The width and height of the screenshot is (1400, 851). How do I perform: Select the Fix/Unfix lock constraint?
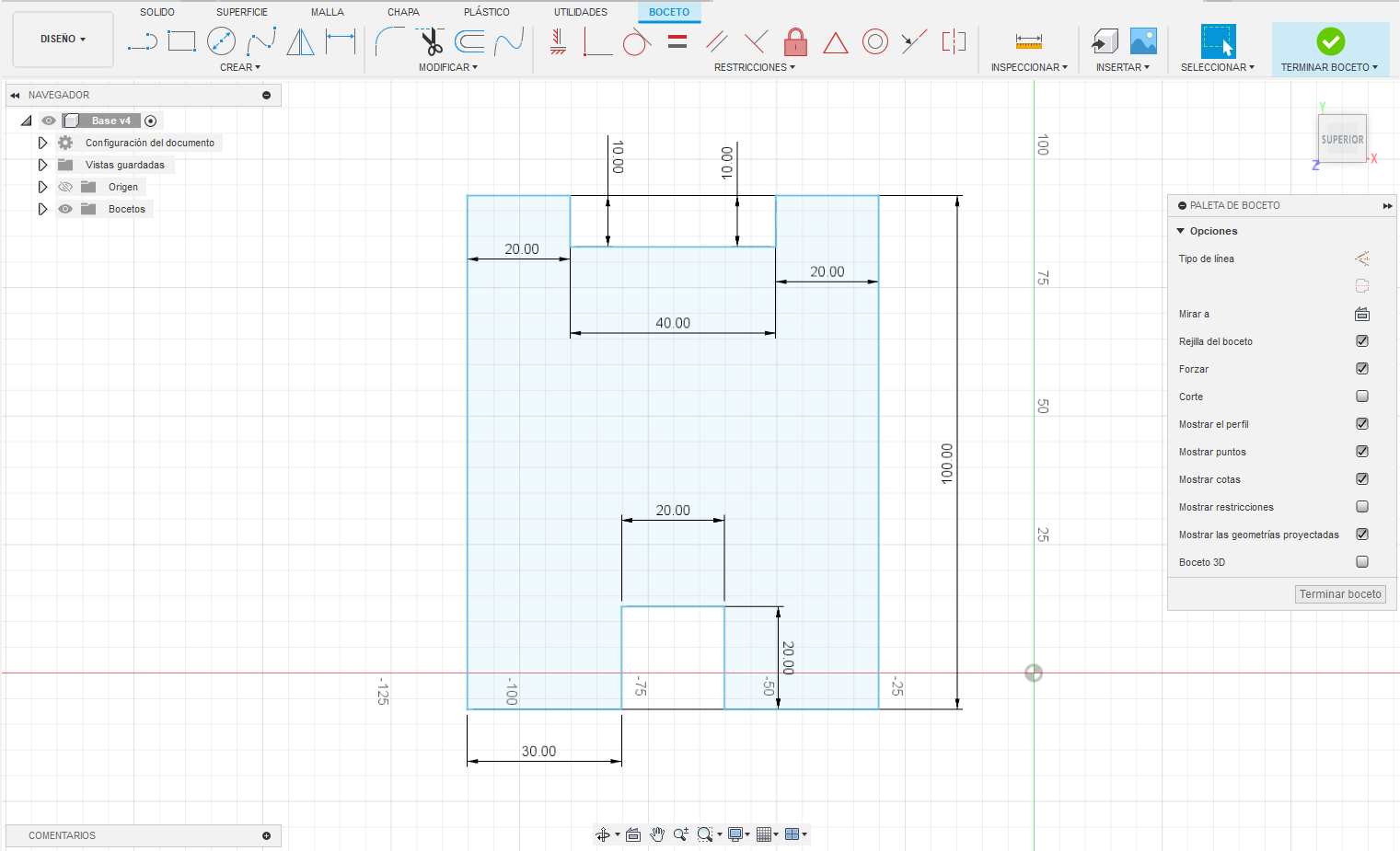tap(796, 41)
